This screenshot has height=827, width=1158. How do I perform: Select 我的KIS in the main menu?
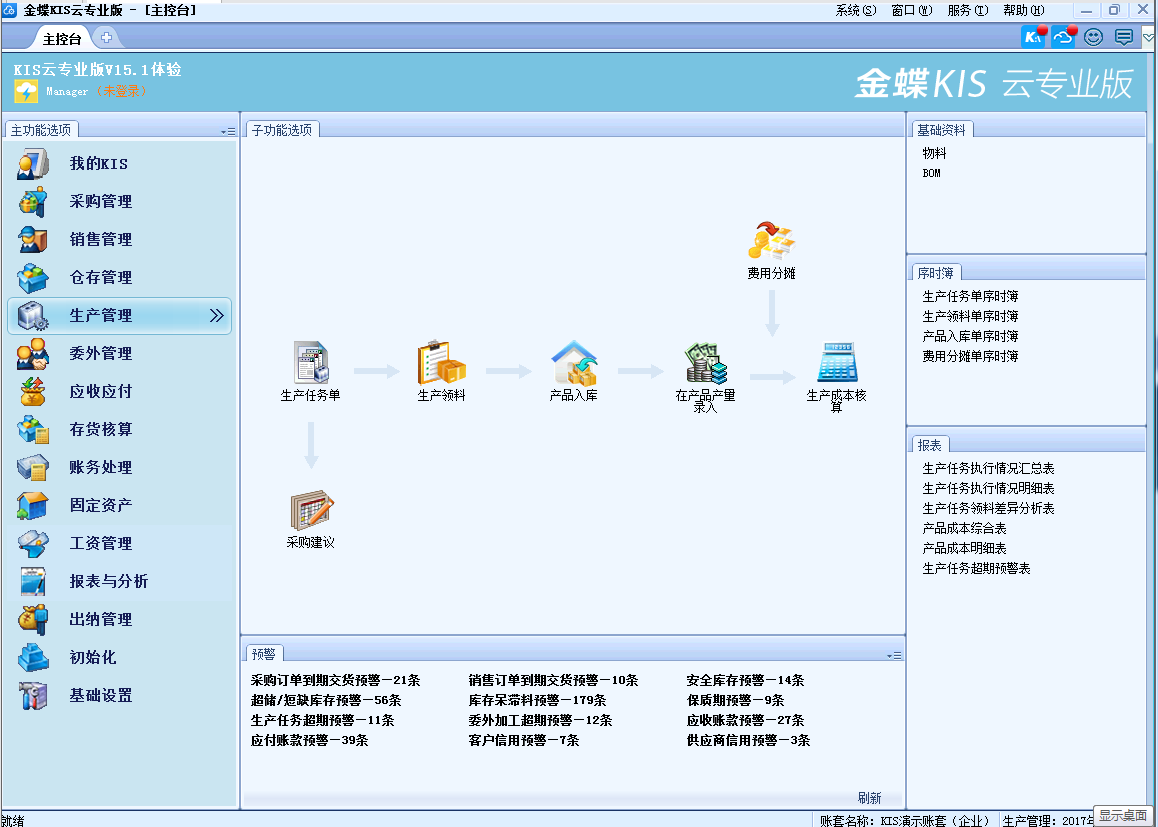tap(98, 163)
